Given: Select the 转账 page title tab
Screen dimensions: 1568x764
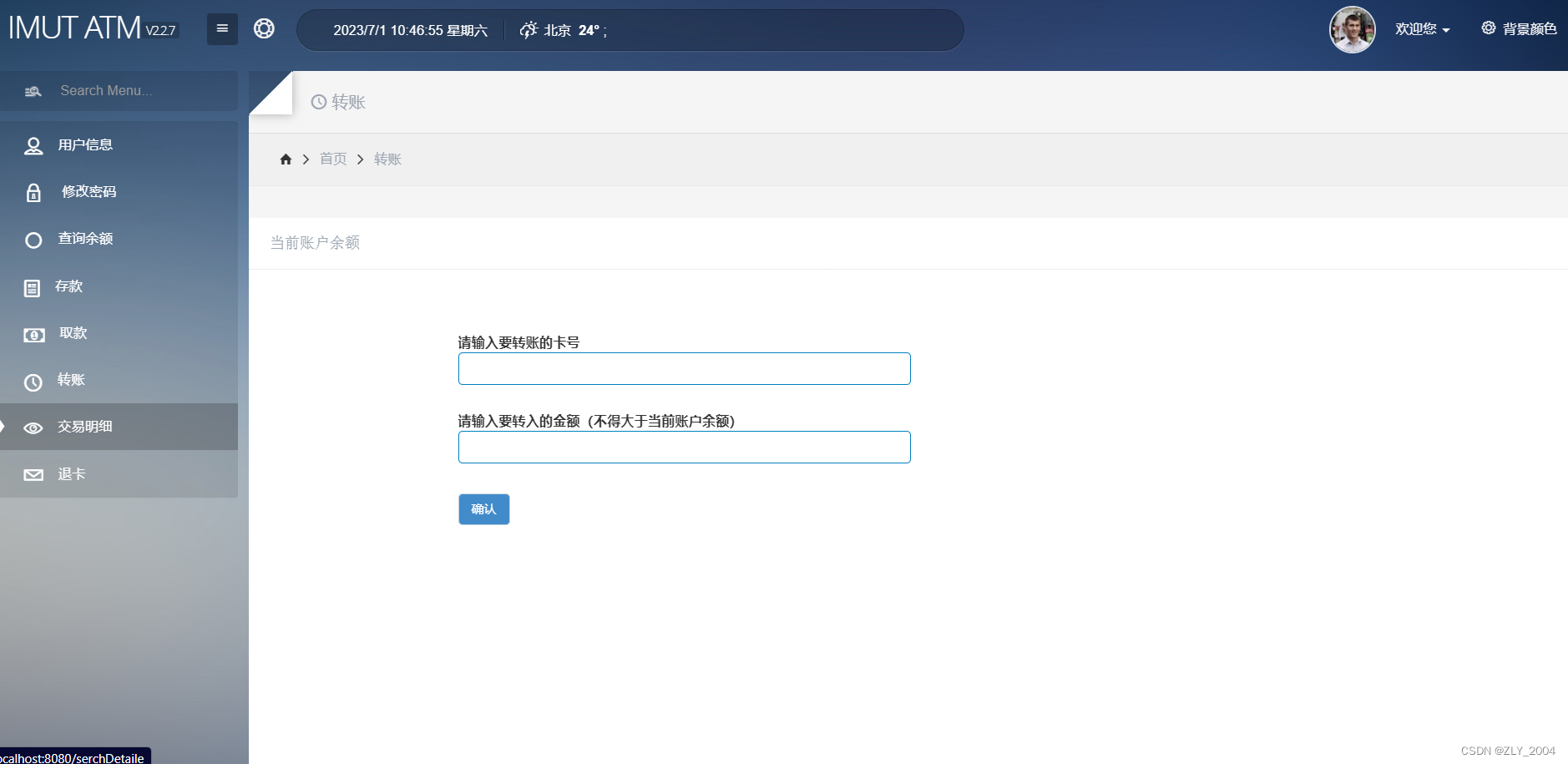Looking at the screenshot, I should (337, 101).
